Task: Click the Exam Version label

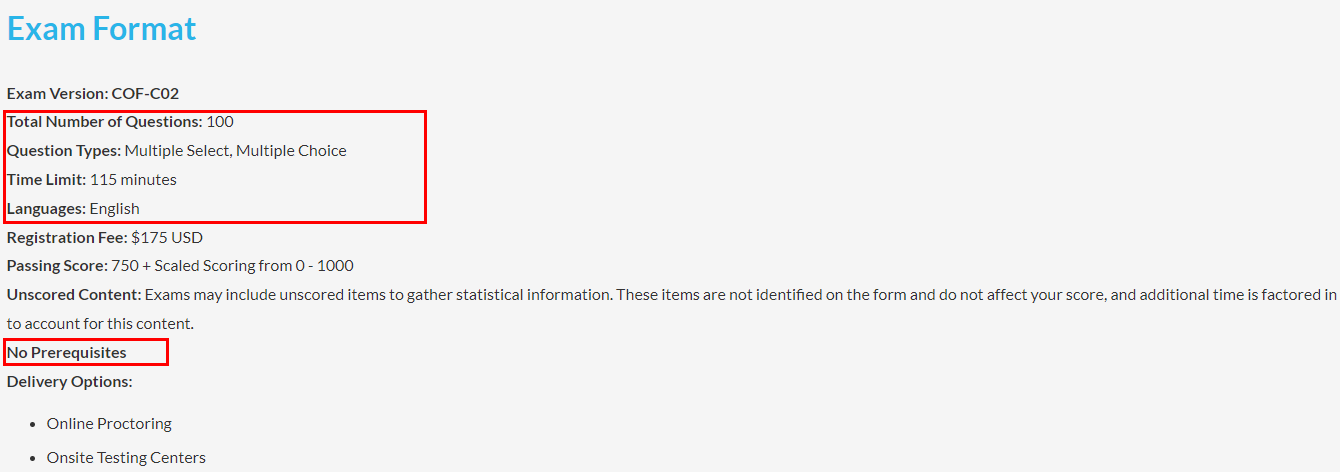Action: click(x=57, y=93)
